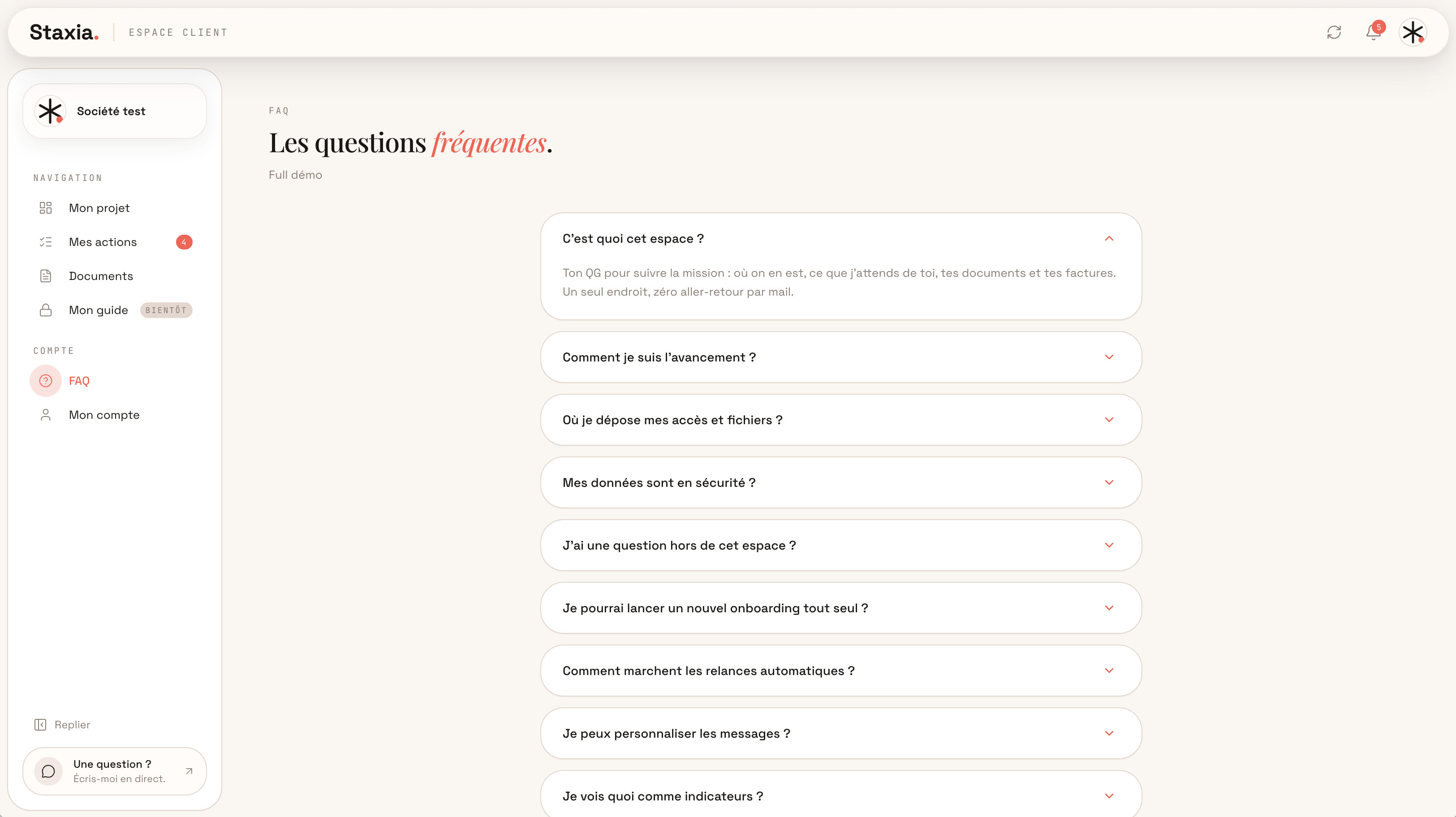Image resolution: width=1456 pixels, height=817 pixels.
Task: Select FAQ in the Compte section
Action: point(79,381)
